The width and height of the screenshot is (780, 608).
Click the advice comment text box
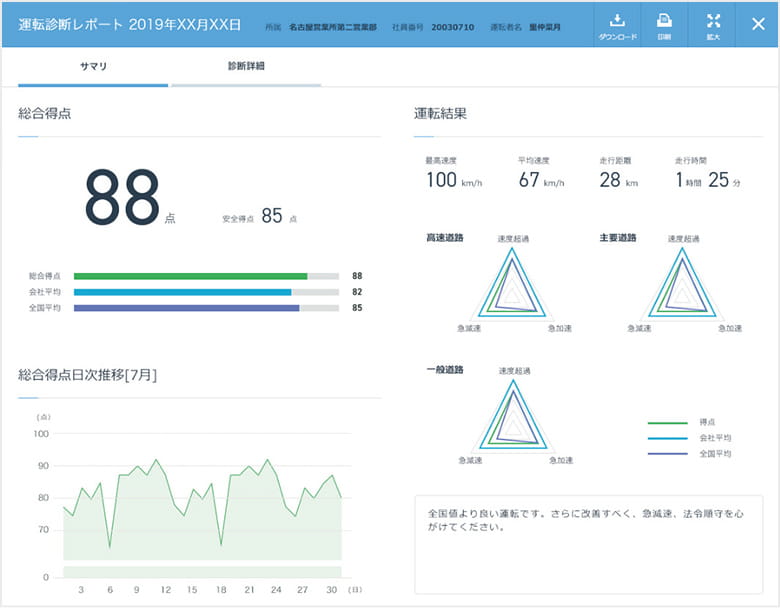tap(588, 544)
